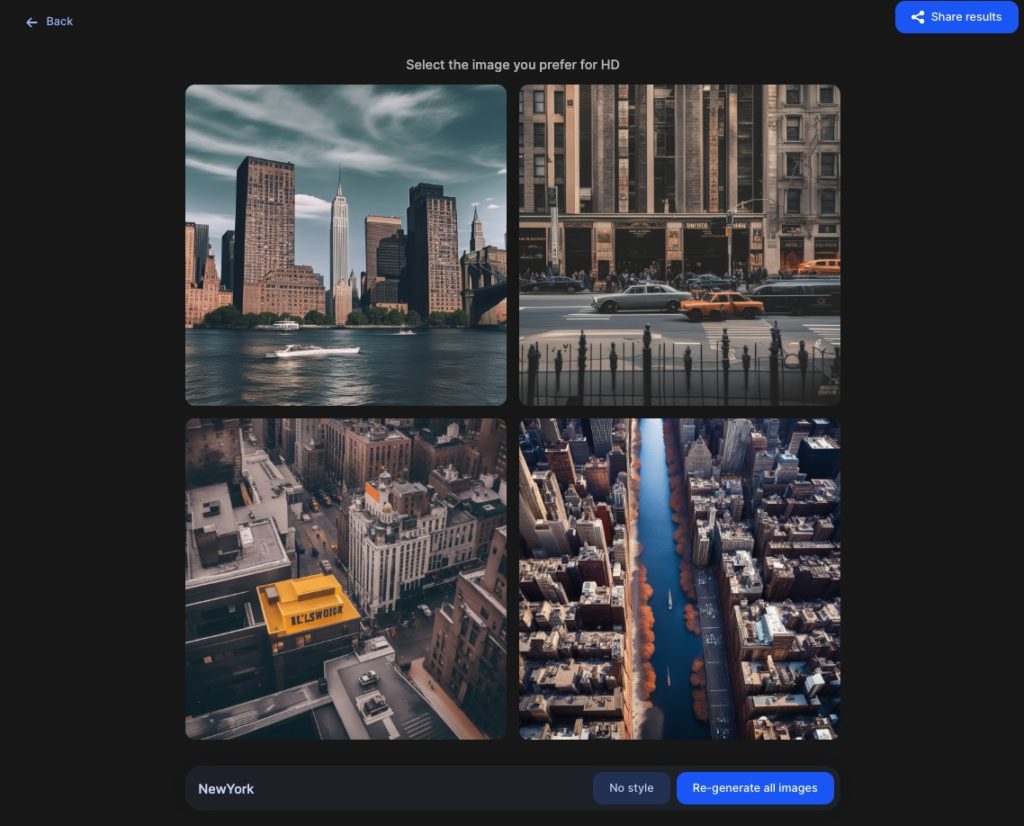
Task: Click the NewYork prompt text field
Action: coord(380,788)
